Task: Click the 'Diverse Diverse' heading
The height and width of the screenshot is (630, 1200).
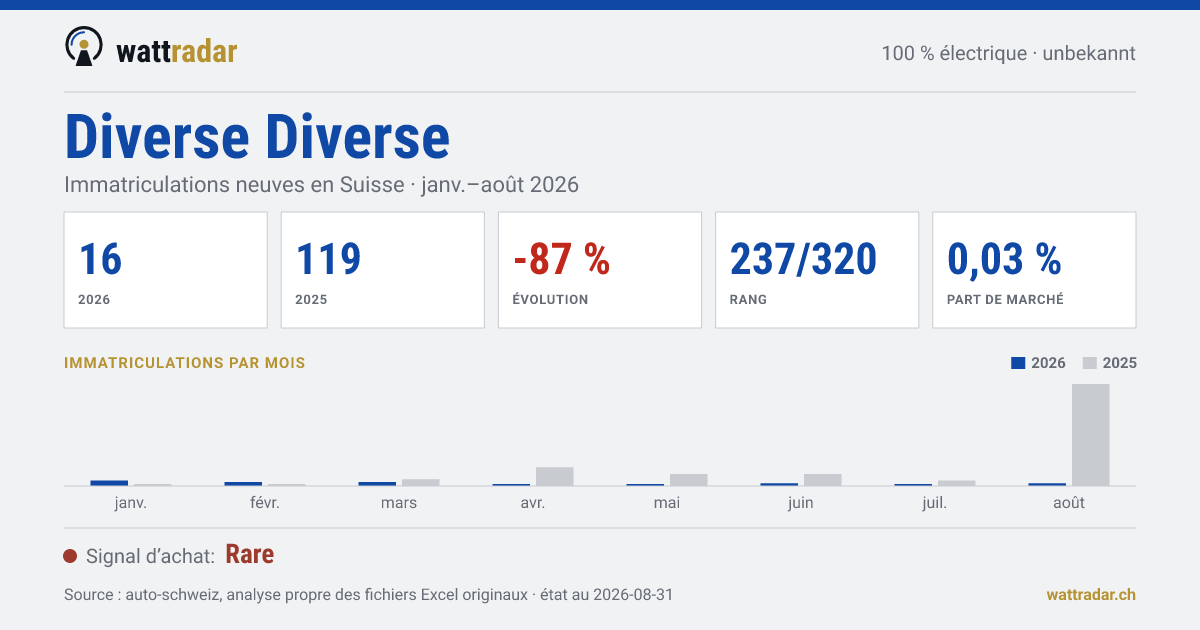Action: tap(257, 137)
